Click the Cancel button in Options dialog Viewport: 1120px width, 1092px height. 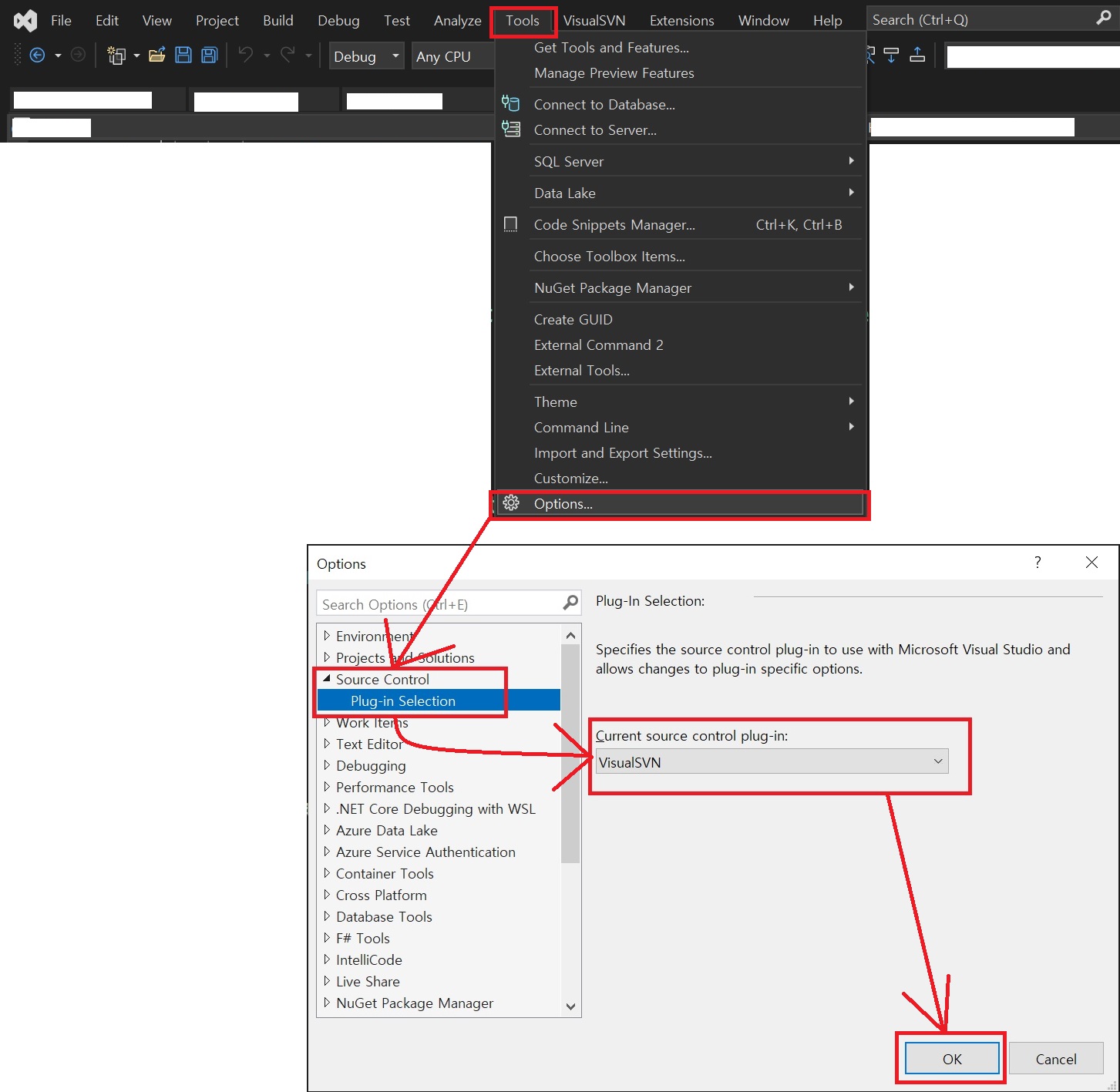click(x=1055, y=1058)
